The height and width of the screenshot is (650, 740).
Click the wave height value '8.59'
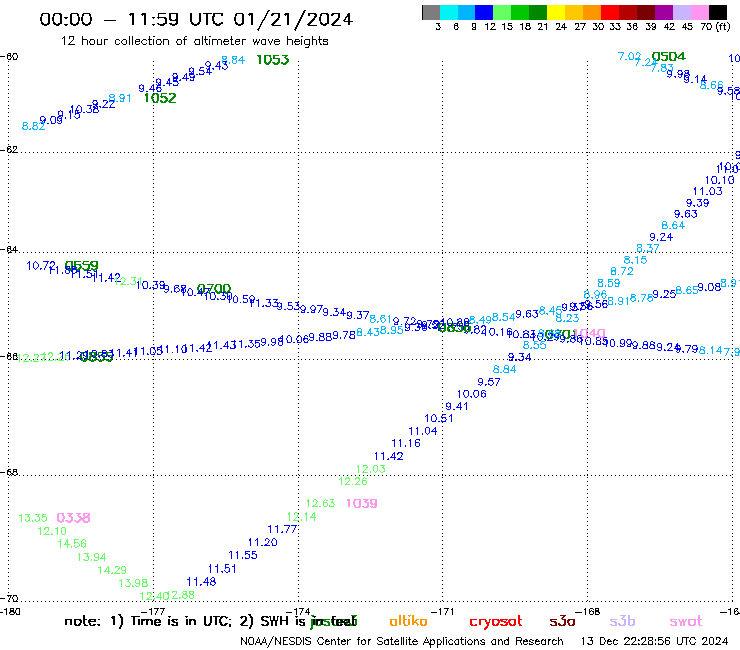pyautogui.click(x=608, y=283)
